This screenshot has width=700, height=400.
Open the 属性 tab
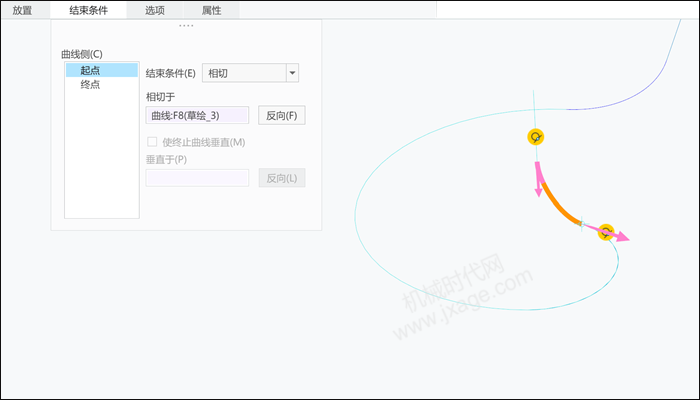click(212, 10)
